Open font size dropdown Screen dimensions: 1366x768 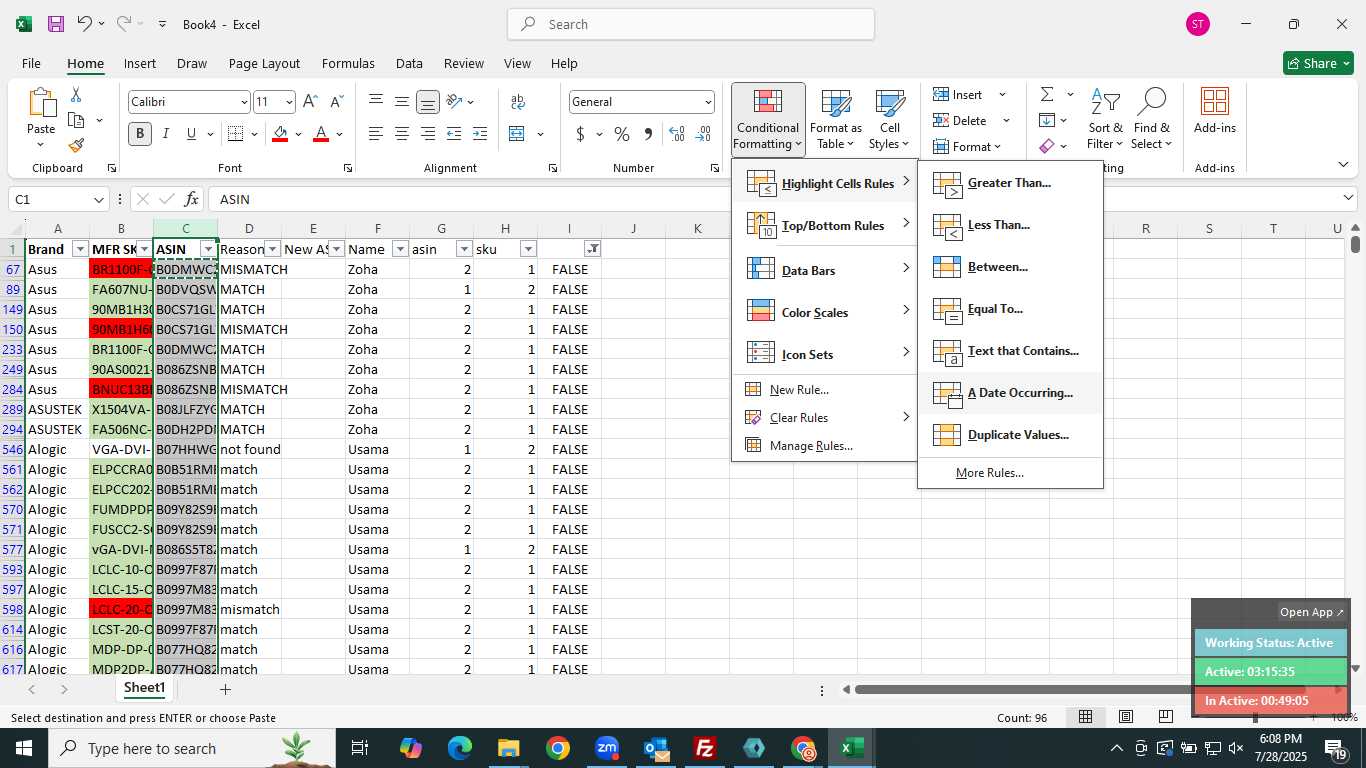tap(289, 102)
